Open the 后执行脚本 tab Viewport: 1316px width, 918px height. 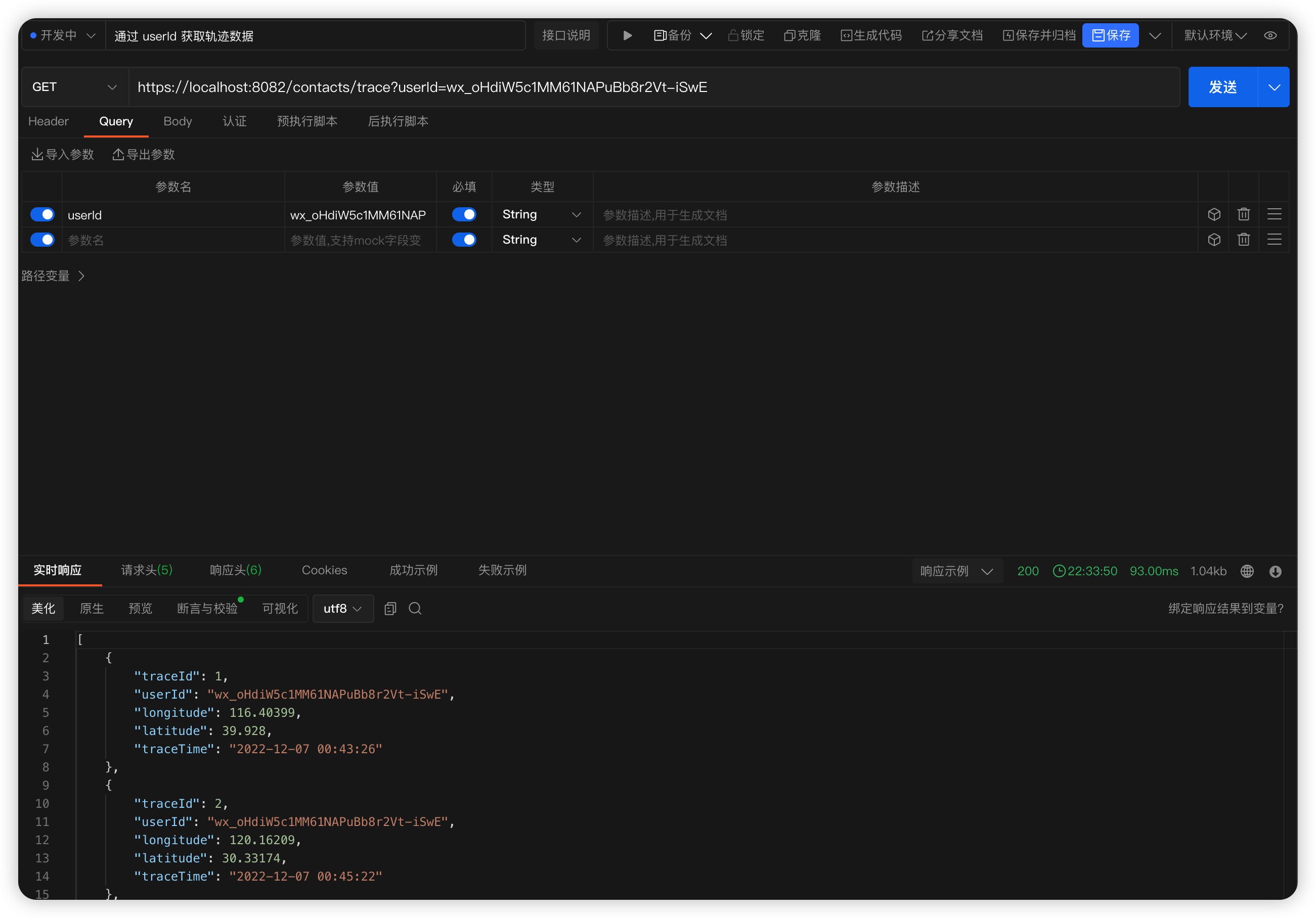pyautogui.click(x=398, y=121)
